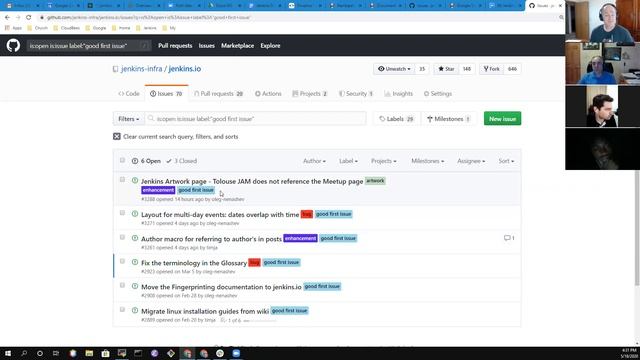
Task: Open the taskbar search icon
Action: 24,353
